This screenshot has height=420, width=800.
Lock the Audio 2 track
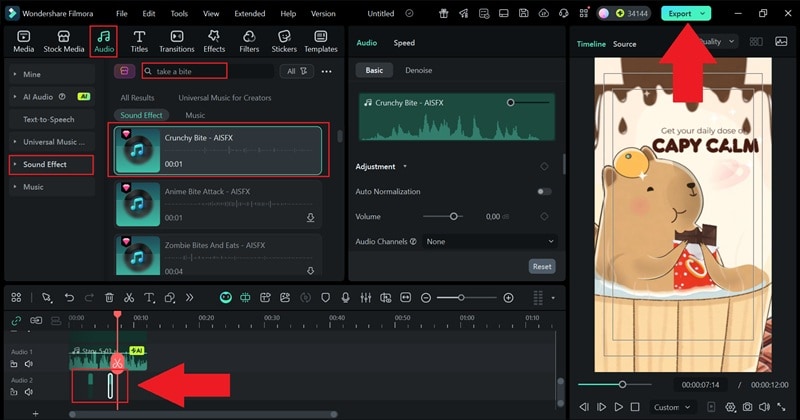click(14, 392)
